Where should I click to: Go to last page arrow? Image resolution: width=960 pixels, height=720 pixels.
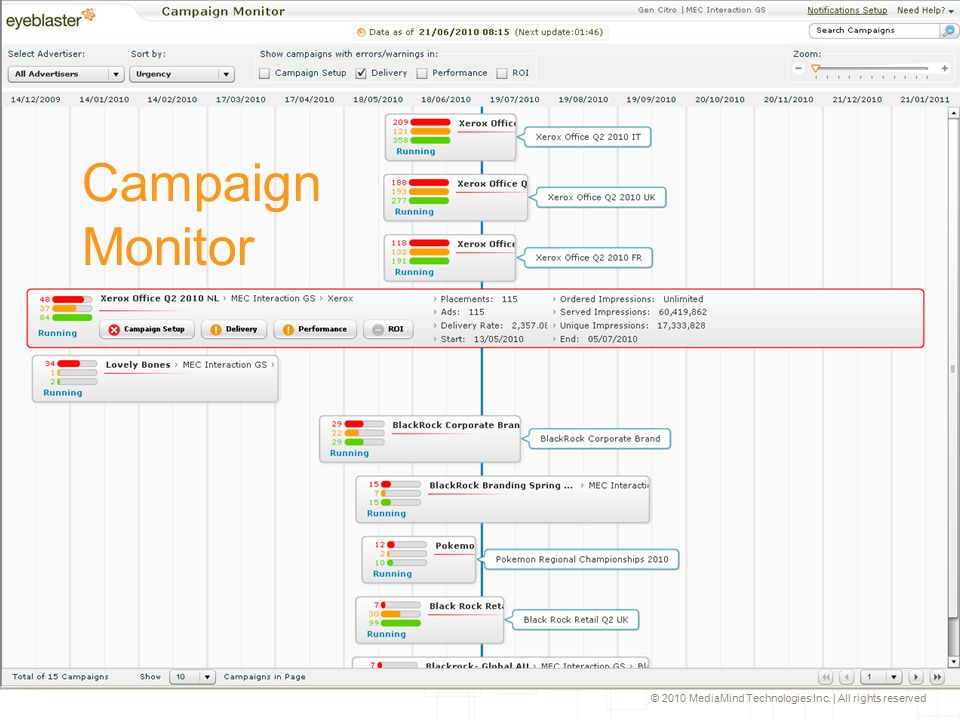click(x=937, y=677)
